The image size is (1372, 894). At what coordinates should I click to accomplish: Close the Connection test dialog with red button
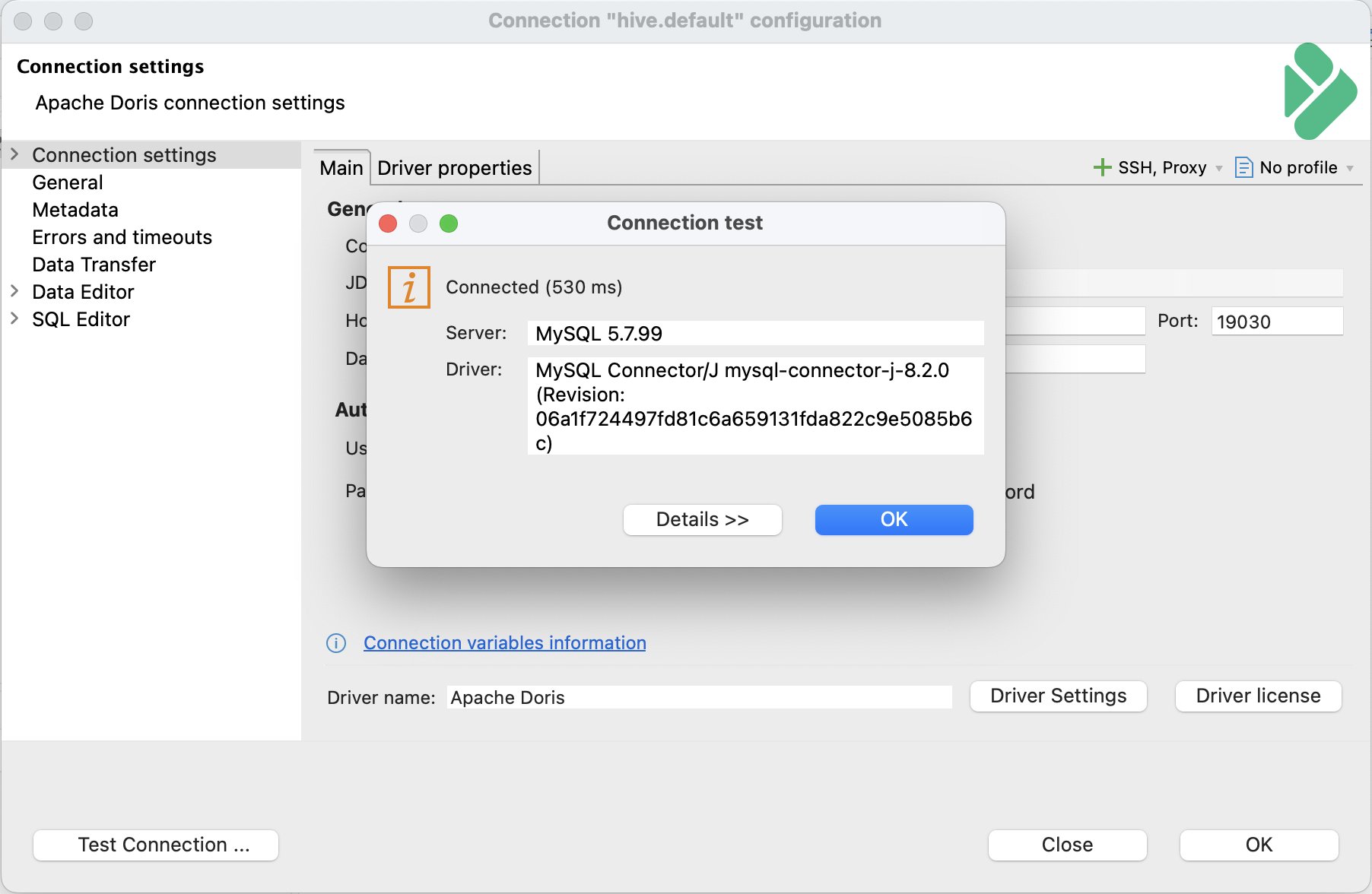coord(388,223)
